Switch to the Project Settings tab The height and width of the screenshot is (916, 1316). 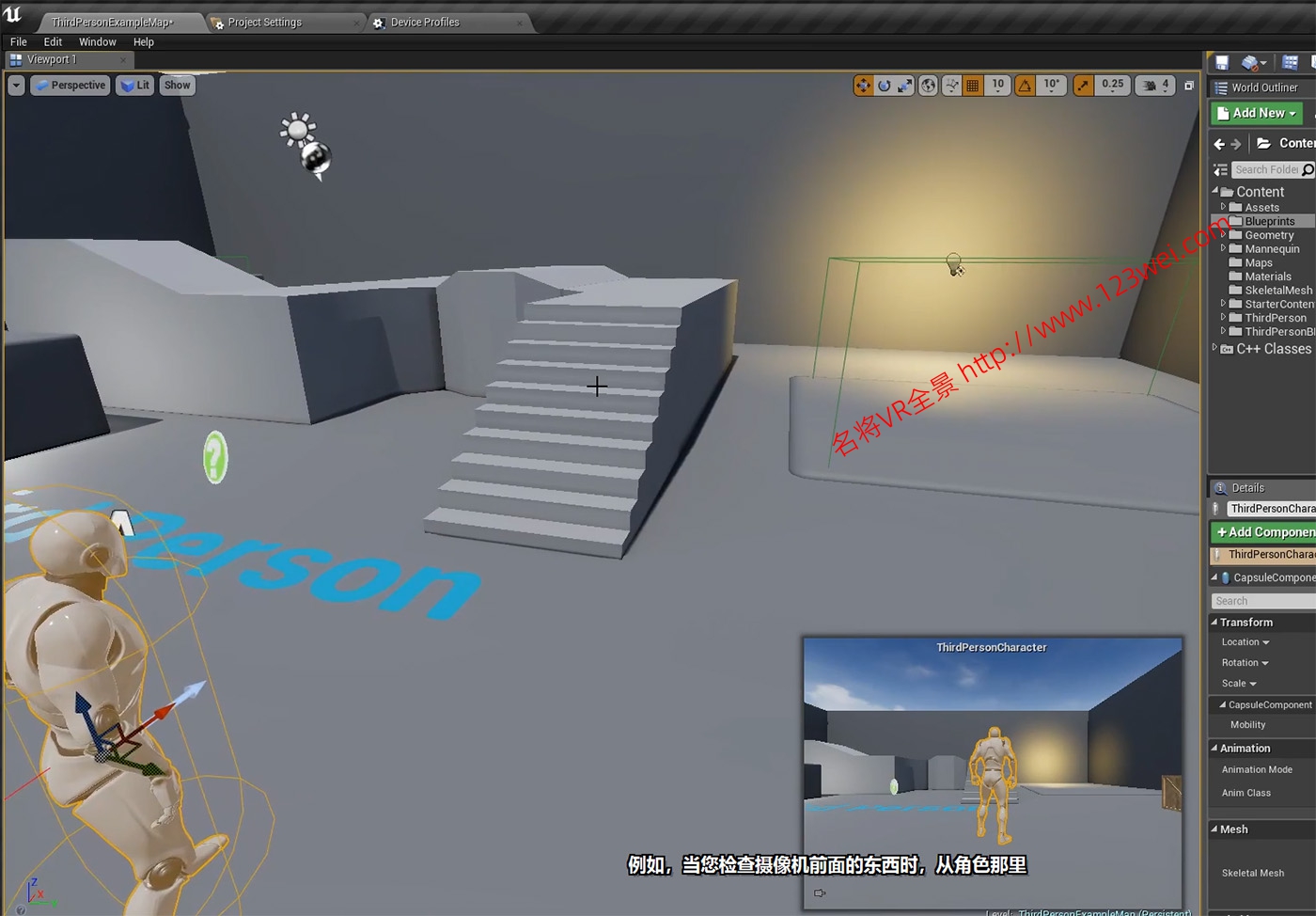point(264,23)
